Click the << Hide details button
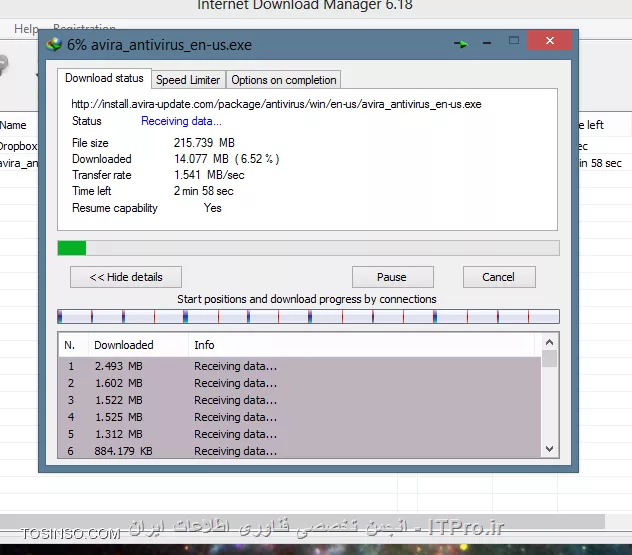 point(126,277)
